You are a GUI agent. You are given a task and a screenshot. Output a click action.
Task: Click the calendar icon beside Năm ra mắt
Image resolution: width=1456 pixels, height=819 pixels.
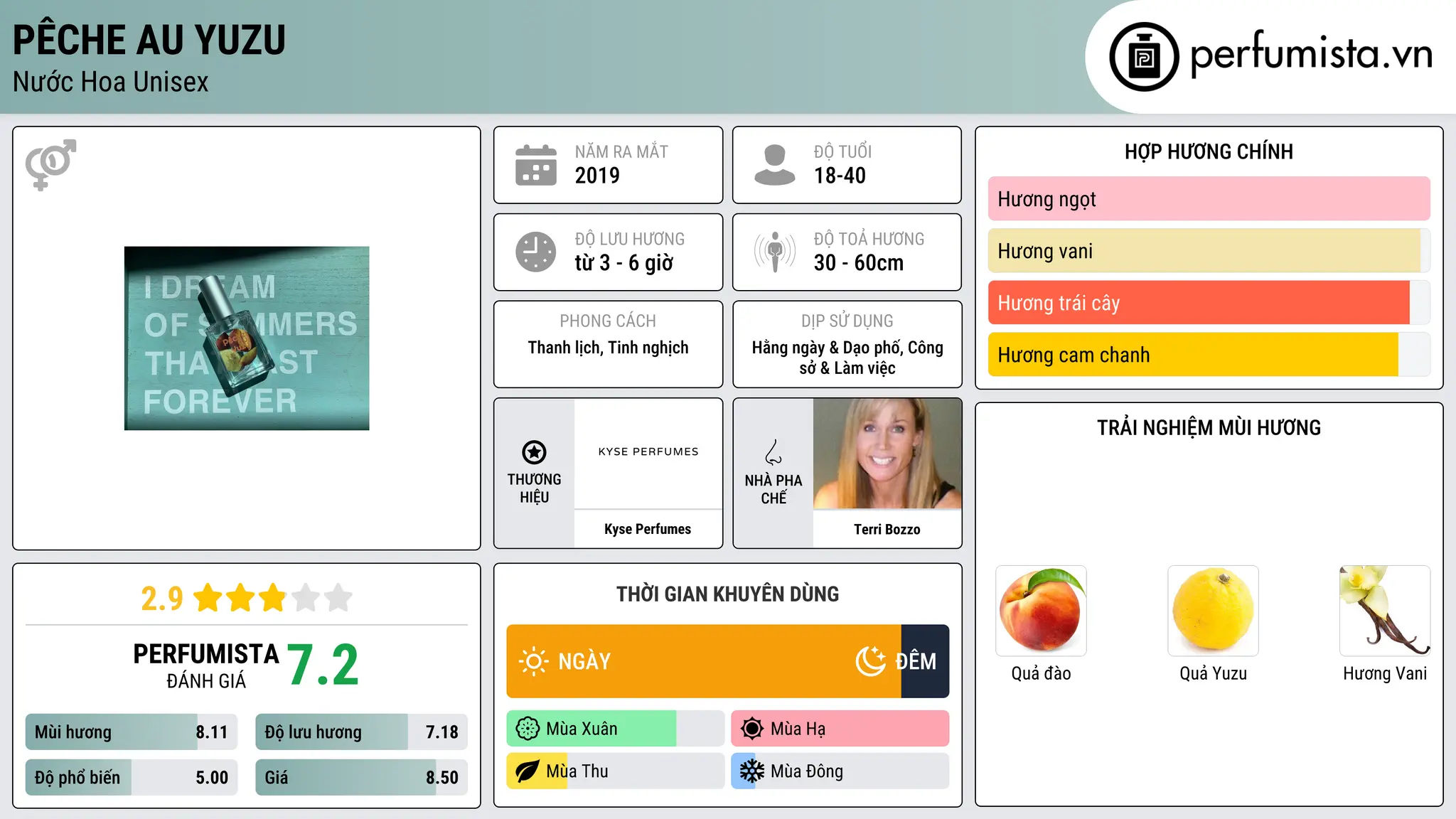click(x=536, y=165)
